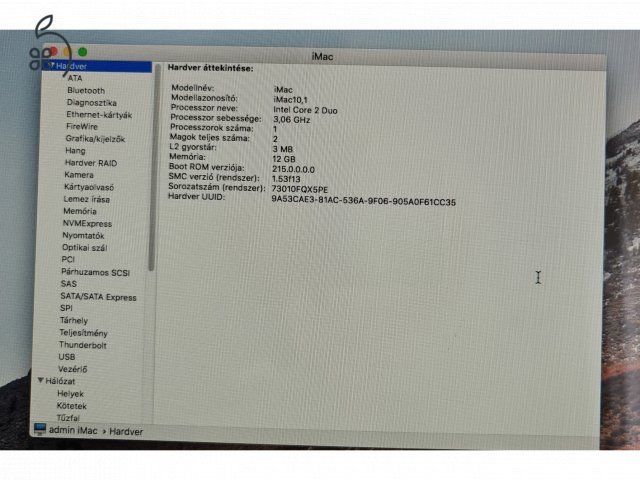Click the Intel Core 2 Duo value
This screenshot has height=480, width=640.
point(305,110)
